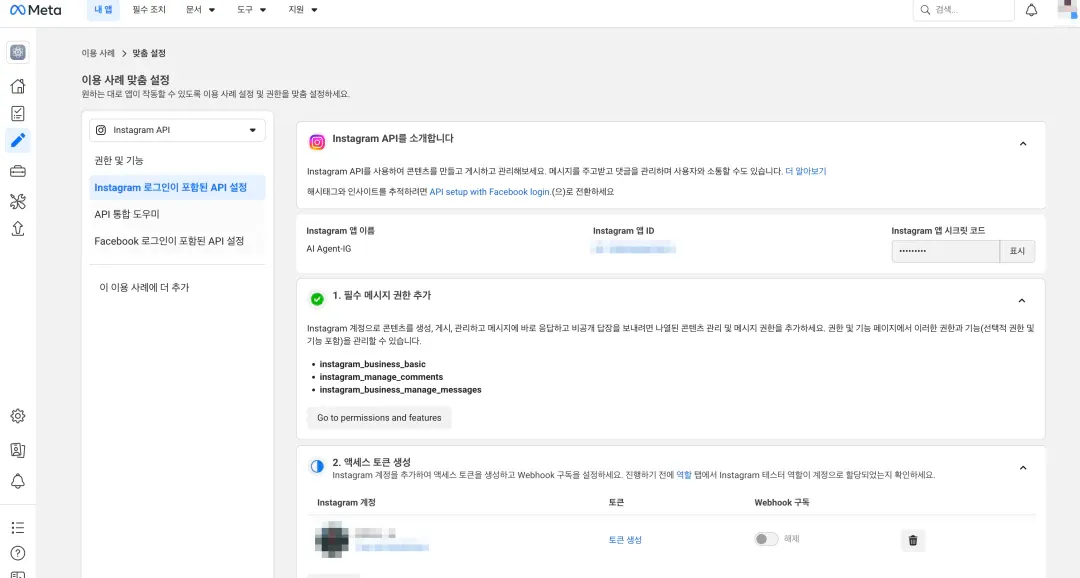Screen dimensions: 1080x578
Task: Click the 토큰 생성 link
Action: (625, 540)
